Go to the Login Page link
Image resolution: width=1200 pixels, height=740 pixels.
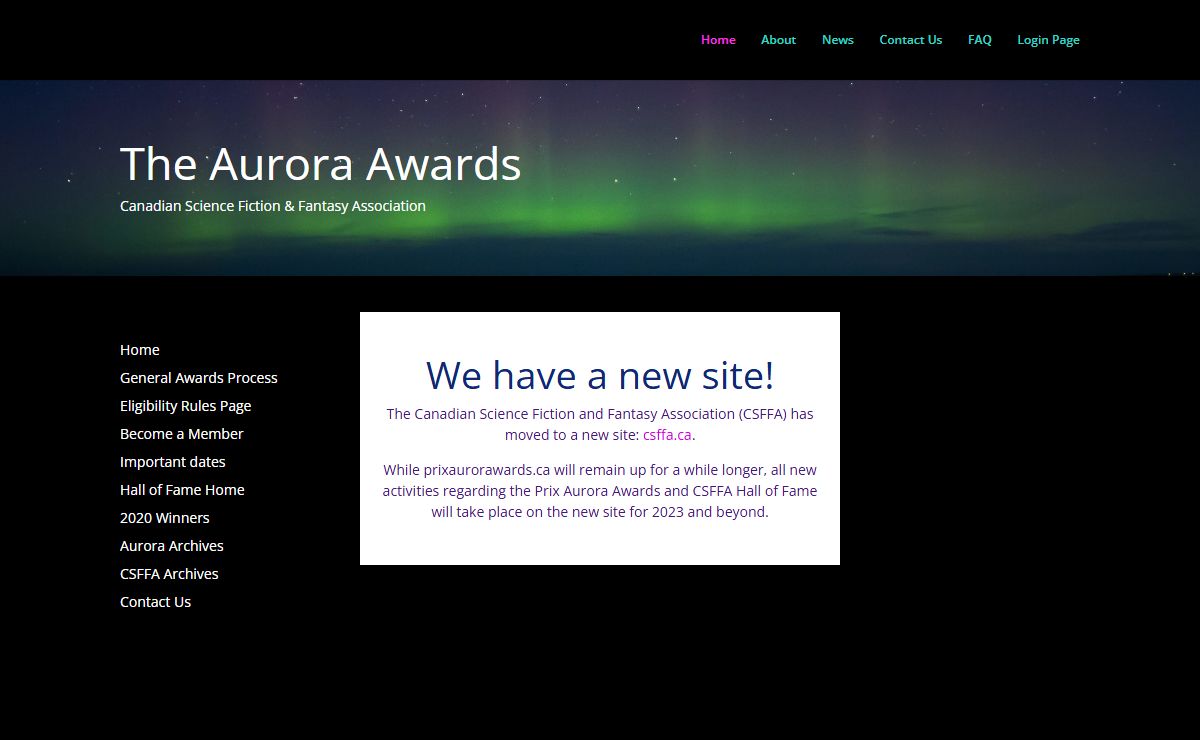coord(1048,40)
